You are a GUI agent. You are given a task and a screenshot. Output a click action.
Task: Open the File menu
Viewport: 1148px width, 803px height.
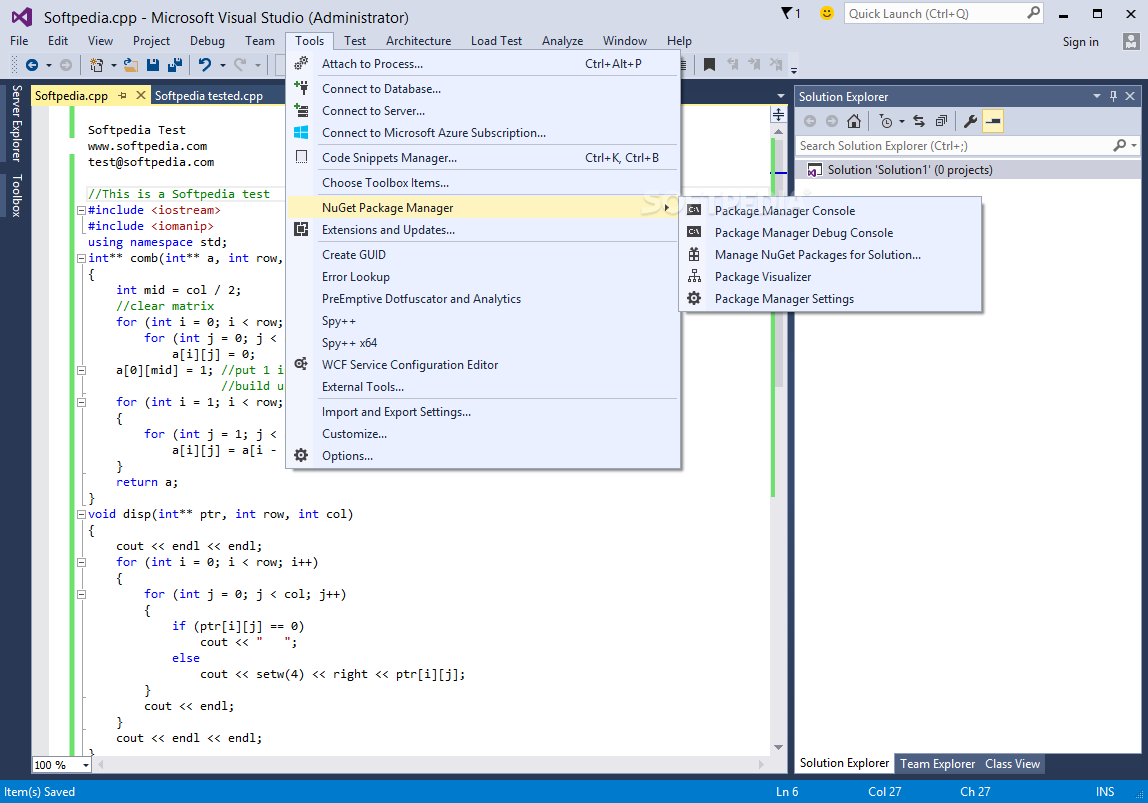19,41
